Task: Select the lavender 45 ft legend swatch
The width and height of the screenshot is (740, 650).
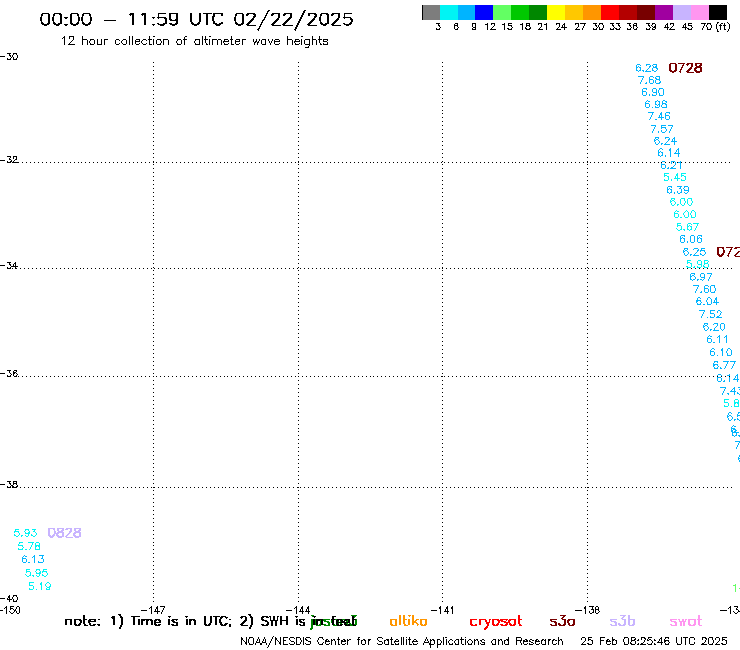Action: click(x=681, y=12)
